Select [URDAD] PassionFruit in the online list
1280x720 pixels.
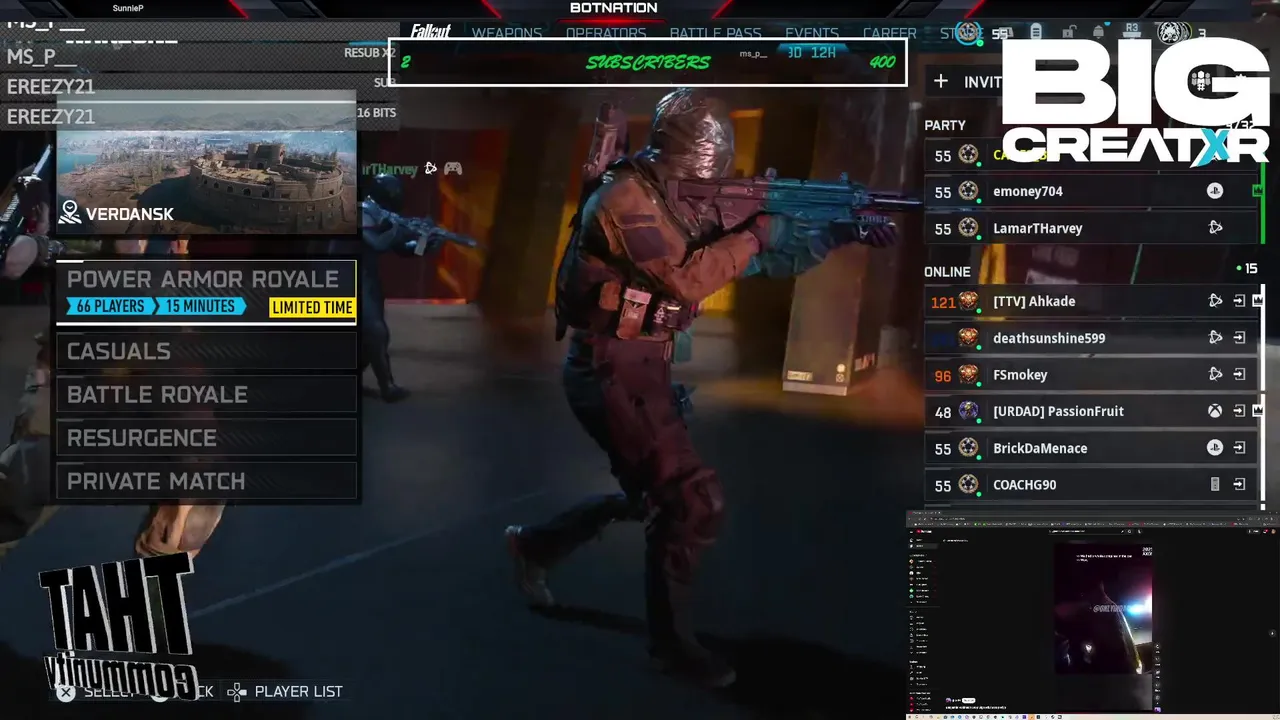click(1090, 411)
